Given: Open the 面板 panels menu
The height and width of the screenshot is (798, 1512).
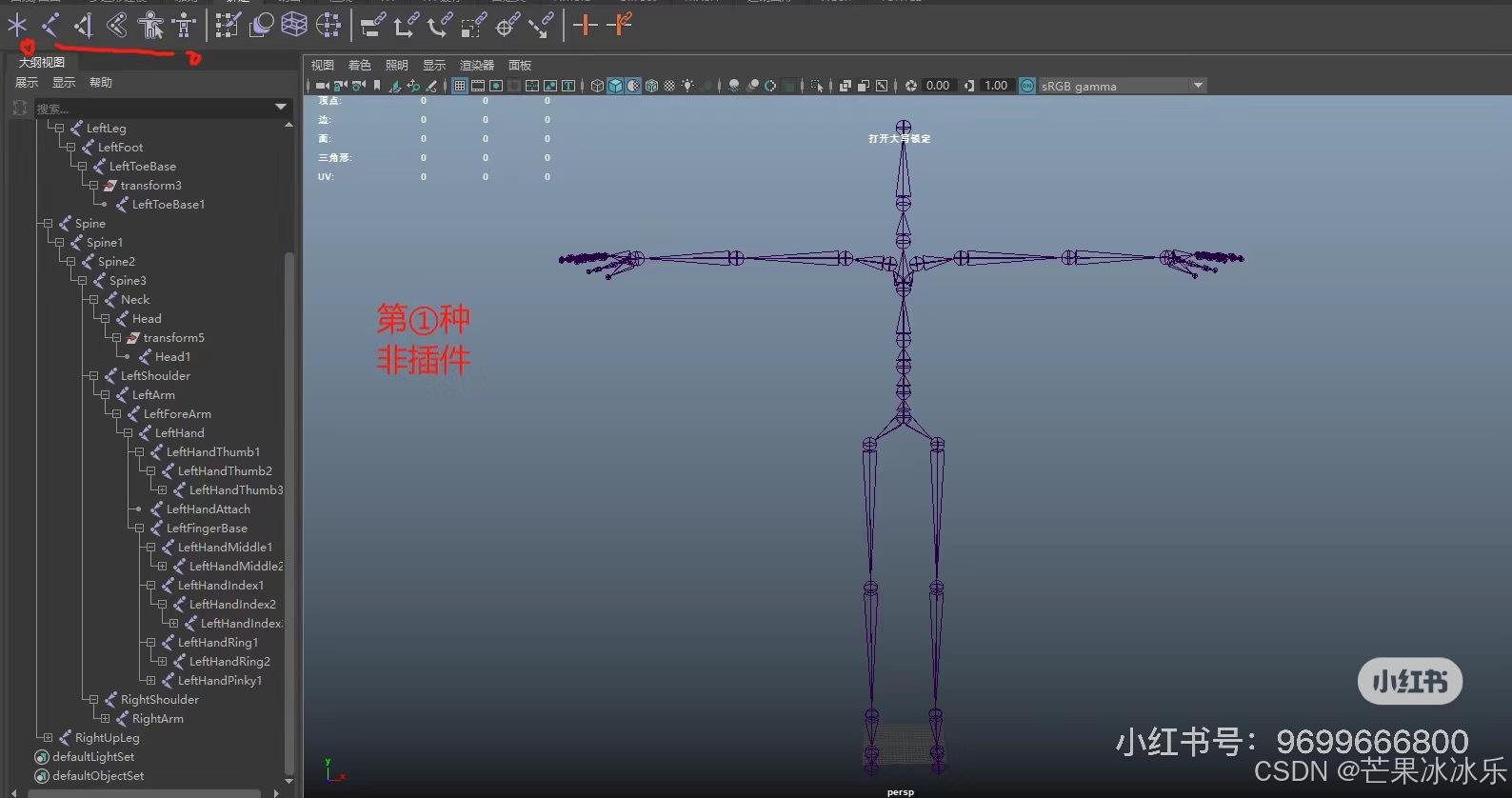Looking at the screenshot, I should click(x=520, y=65).
